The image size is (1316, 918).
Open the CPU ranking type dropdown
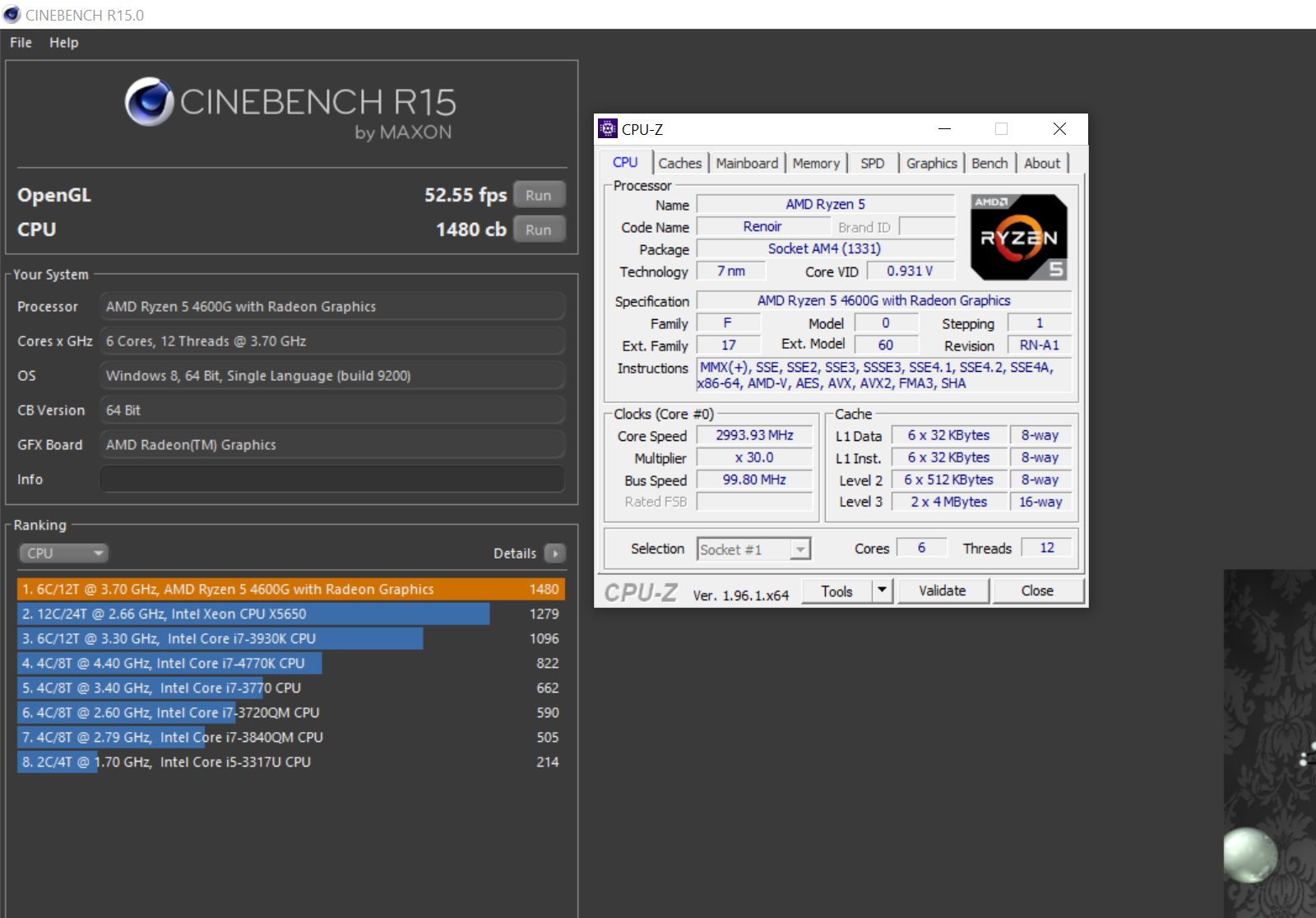[64, 554]
